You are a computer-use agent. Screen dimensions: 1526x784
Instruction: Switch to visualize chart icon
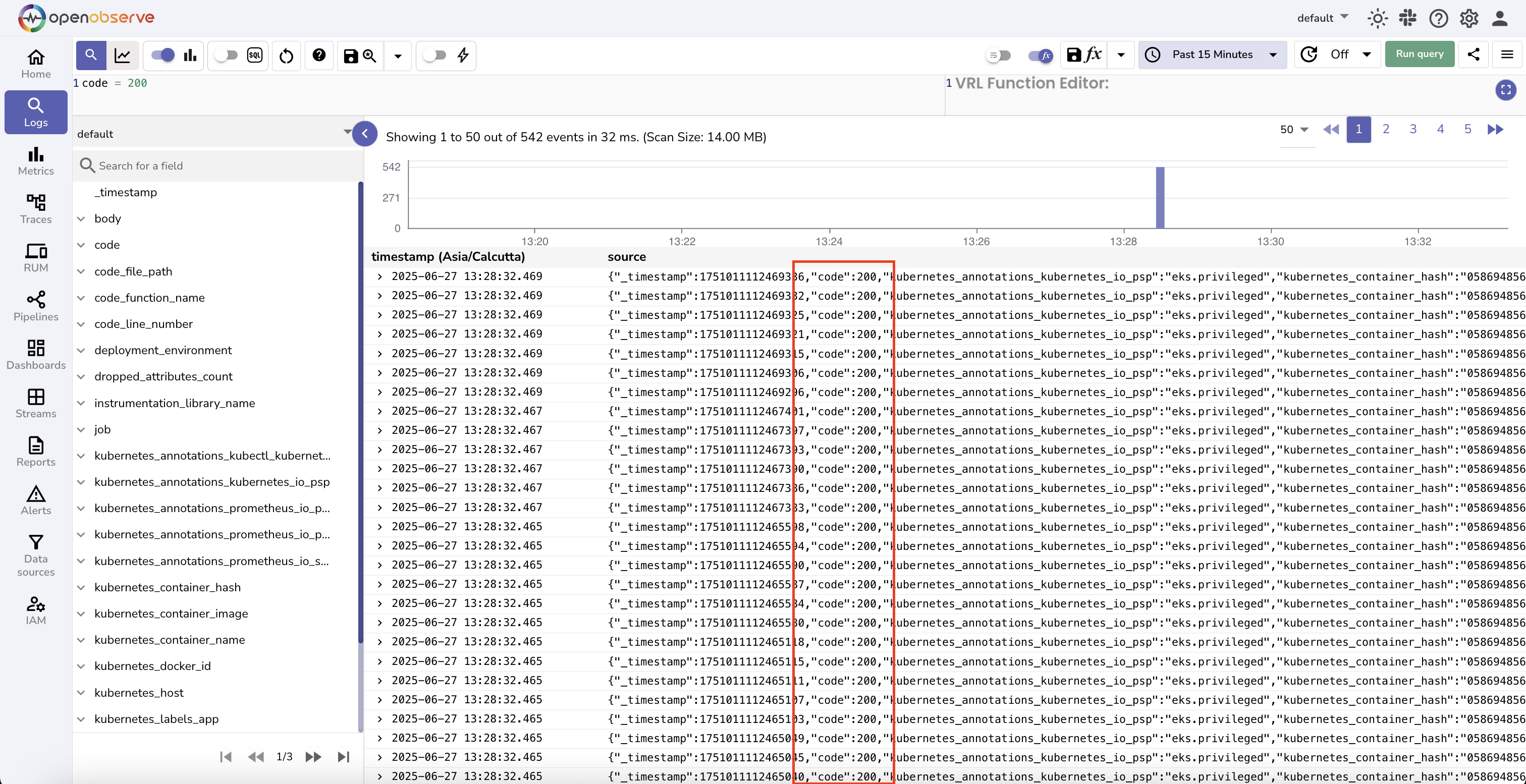click(123, 55)
